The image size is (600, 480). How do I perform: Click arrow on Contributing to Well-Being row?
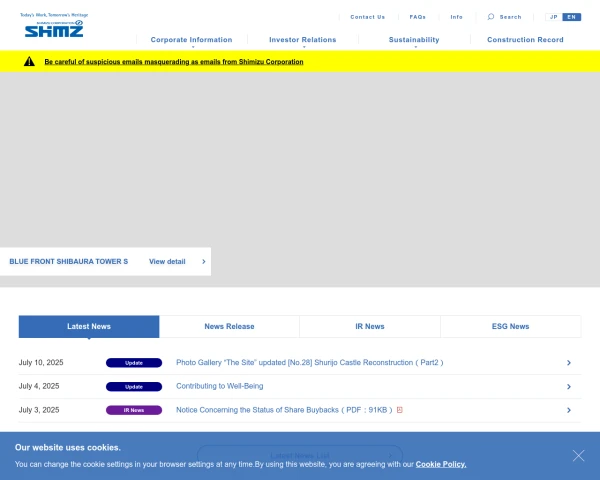[x=569, y=387]
